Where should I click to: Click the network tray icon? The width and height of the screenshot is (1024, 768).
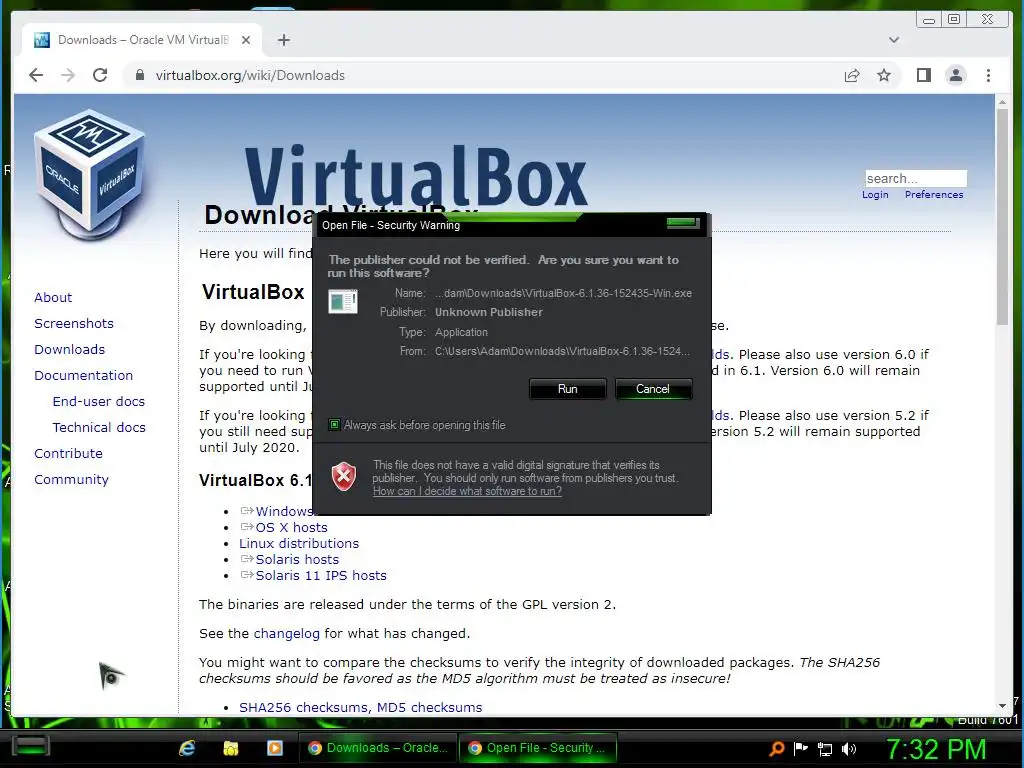tap(825, 749)
